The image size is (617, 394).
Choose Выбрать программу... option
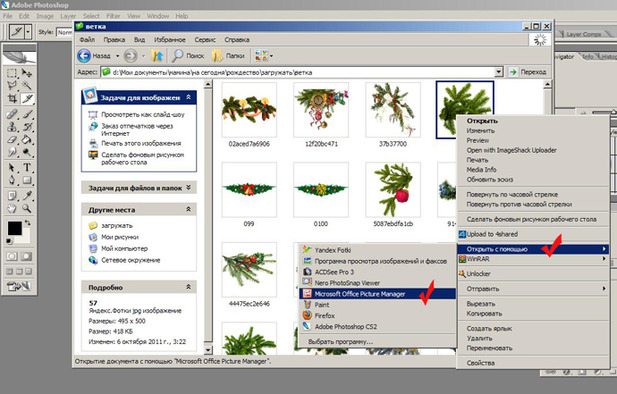point(378,342)
